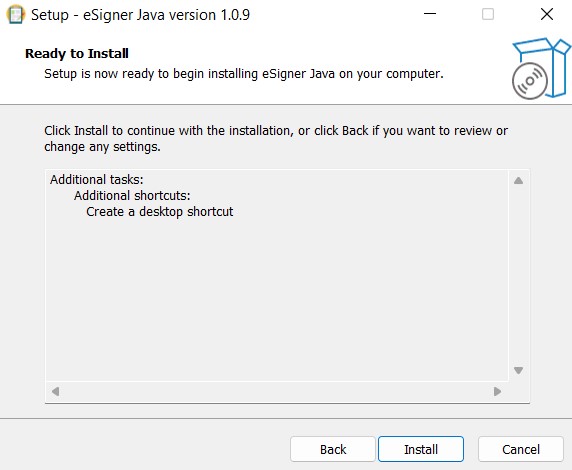Viewport: 572px width, 470px height.
Task: Click the eSigner setup title bar icon
Action: [16, 15]
